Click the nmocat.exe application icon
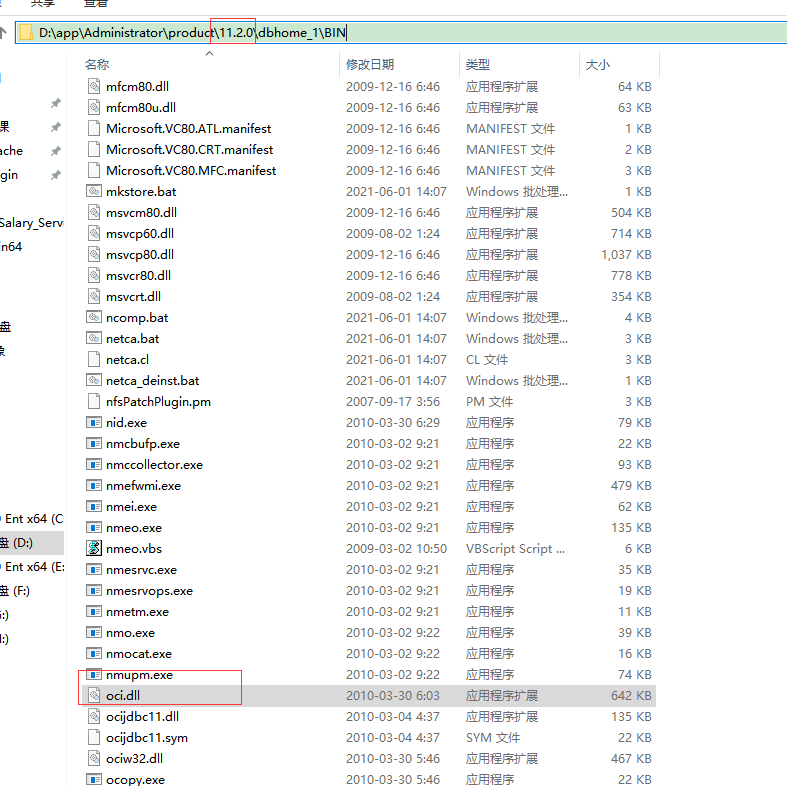Screen dimensions: 787x786 pyautogui.click(x=94, y=653)
